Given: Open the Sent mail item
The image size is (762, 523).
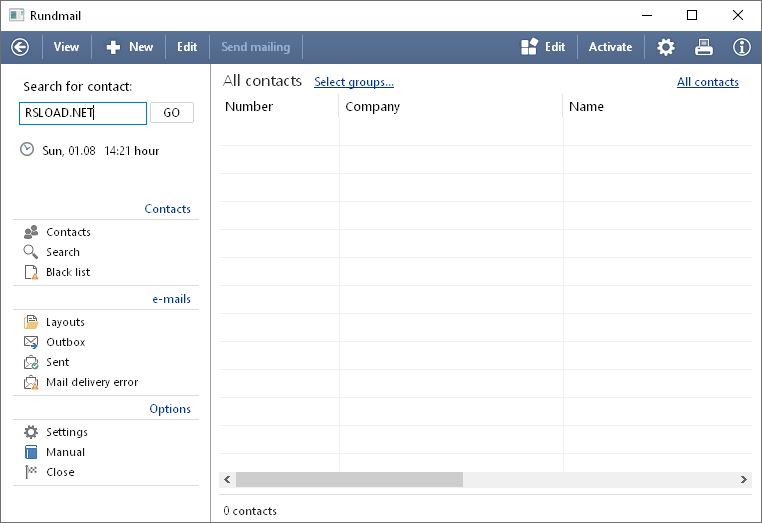Looking at the screenshot, I should pos(57,362).
